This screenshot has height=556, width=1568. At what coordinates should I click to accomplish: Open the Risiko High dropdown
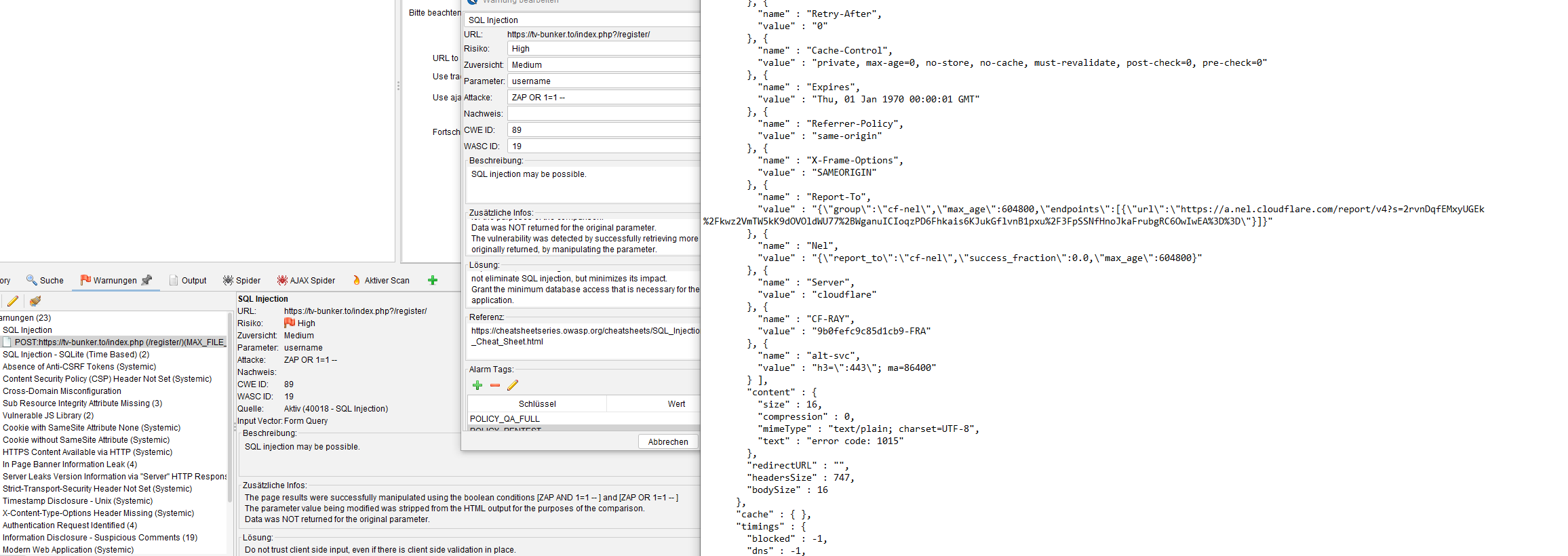pyautogui.click(x=604, y=49)
